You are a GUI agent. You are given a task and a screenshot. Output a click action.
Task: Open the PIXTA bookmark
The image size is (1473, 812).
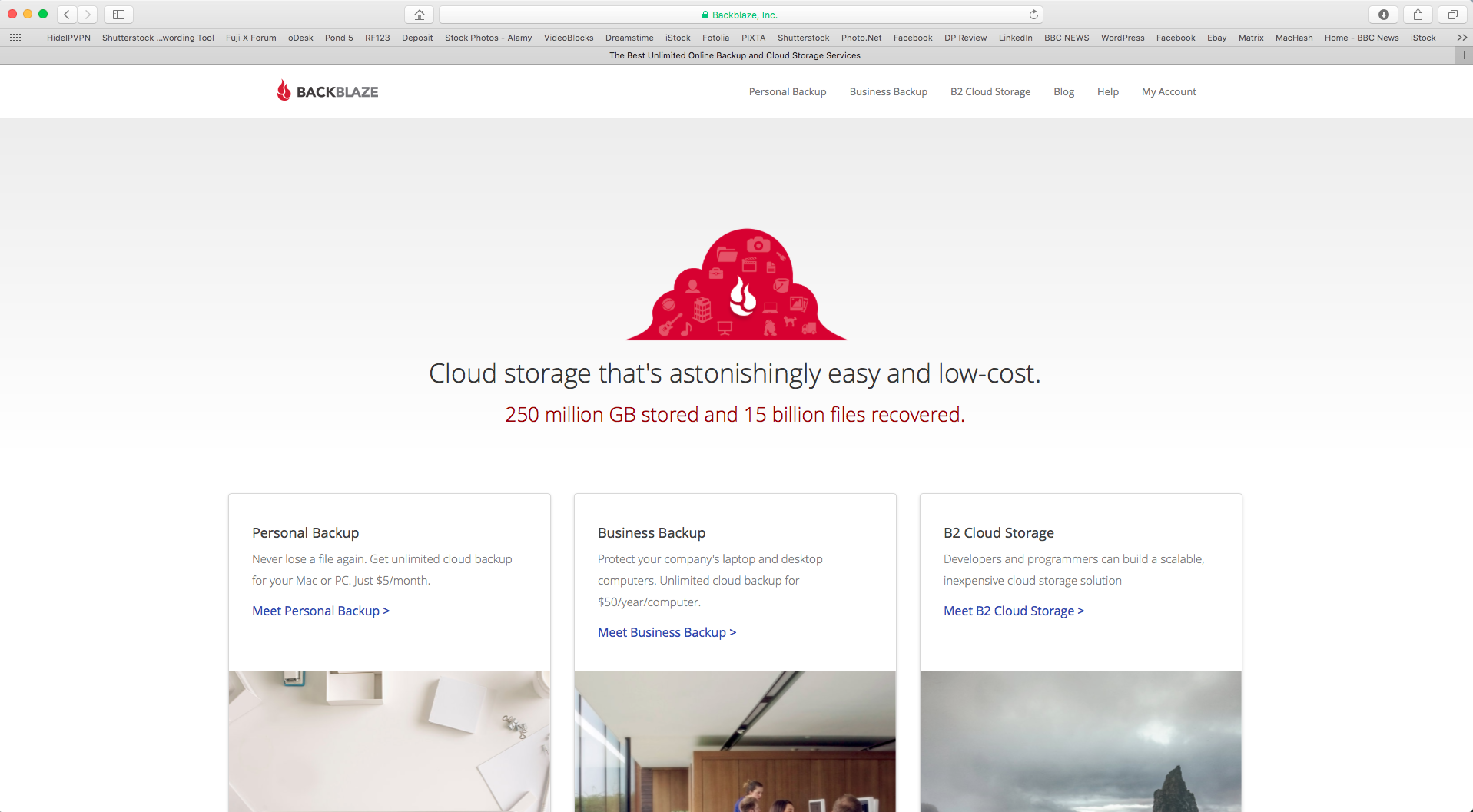pyautogui.click(x=753, y=38)
